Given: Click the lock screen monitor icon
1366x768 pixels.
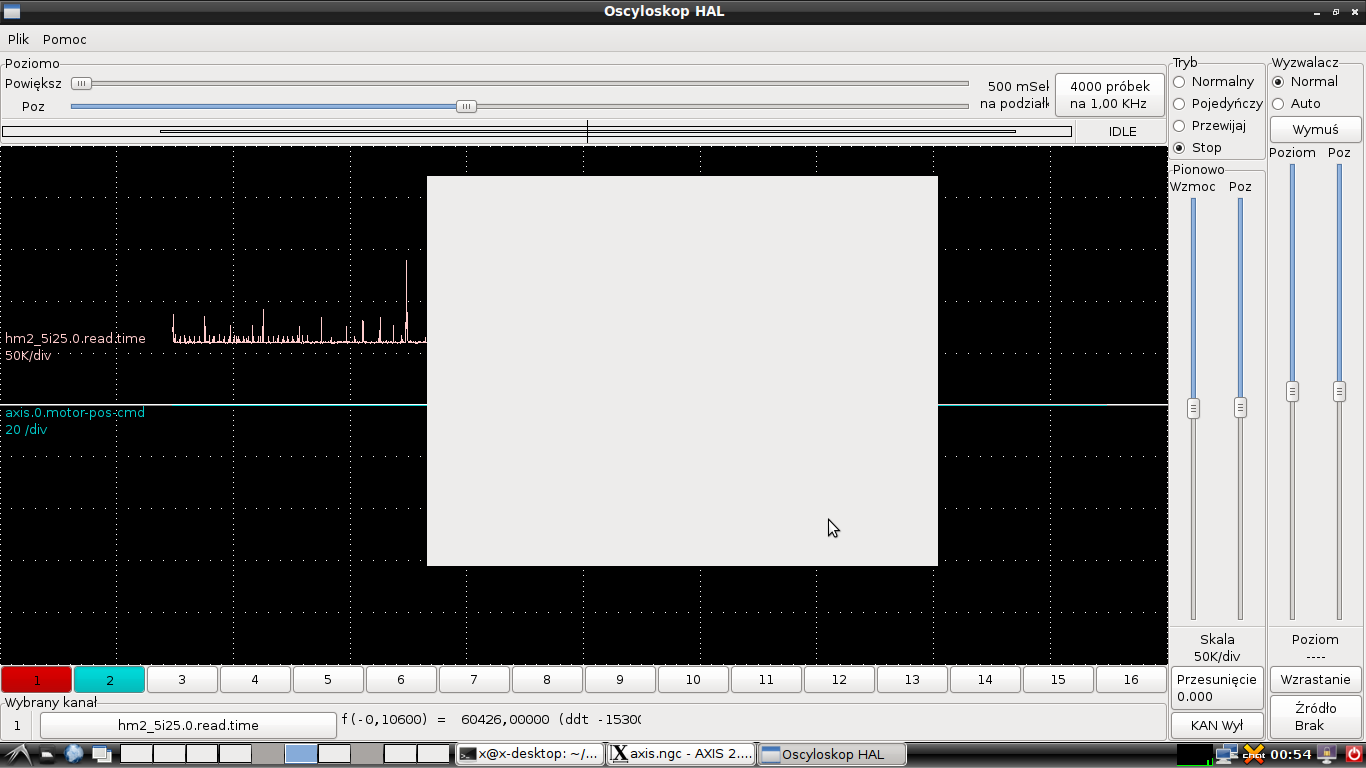Looking at the screenshot, I should pos(1328,754).
